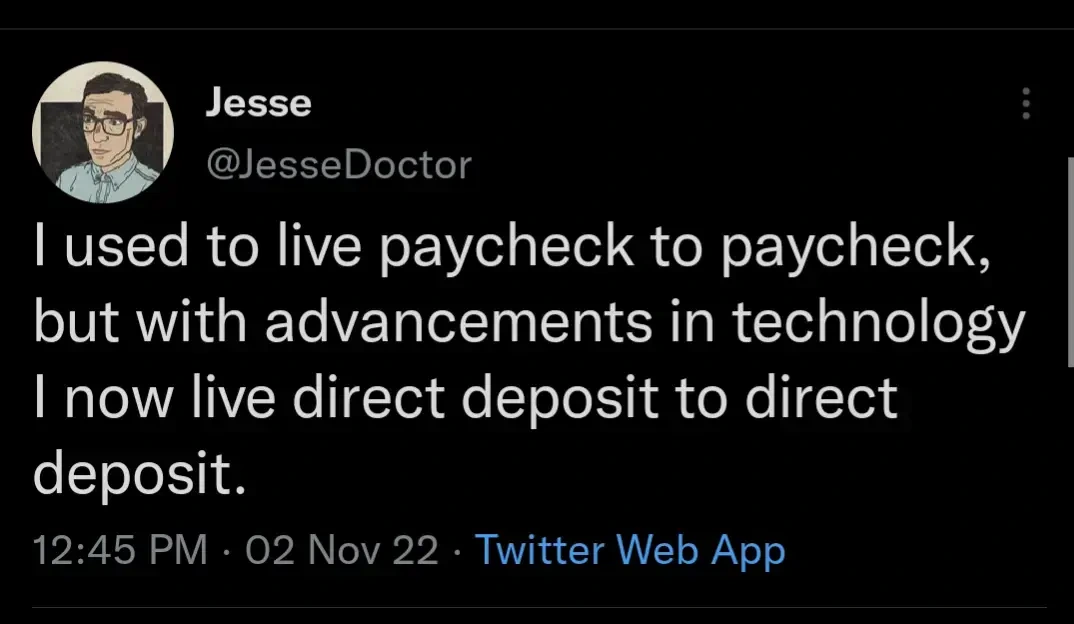Click the Twitter Web App source link
1074x624 pixels.
coord(630,551)
